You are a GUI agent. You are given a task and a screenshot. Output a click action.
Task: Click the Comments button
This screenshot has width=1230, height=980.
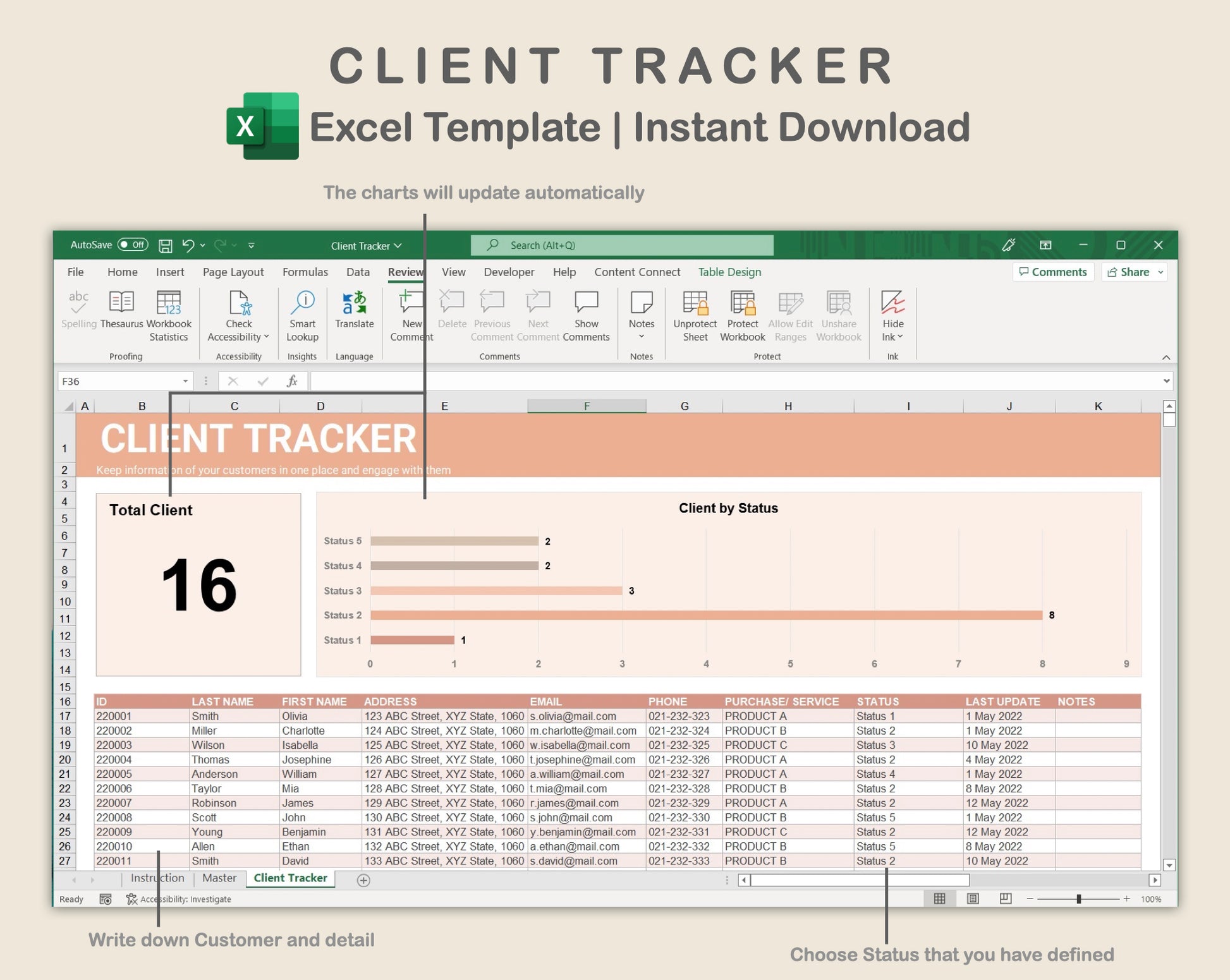click(1053, 272)
